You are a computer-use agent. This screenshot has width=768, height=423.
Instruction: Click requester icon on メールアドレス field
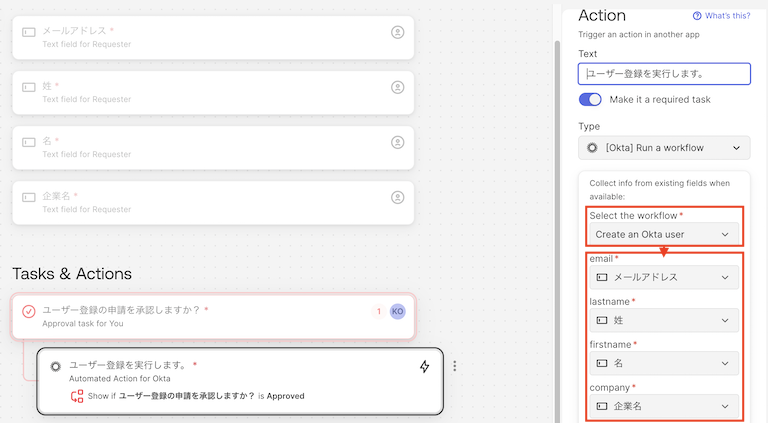(397, 33)
